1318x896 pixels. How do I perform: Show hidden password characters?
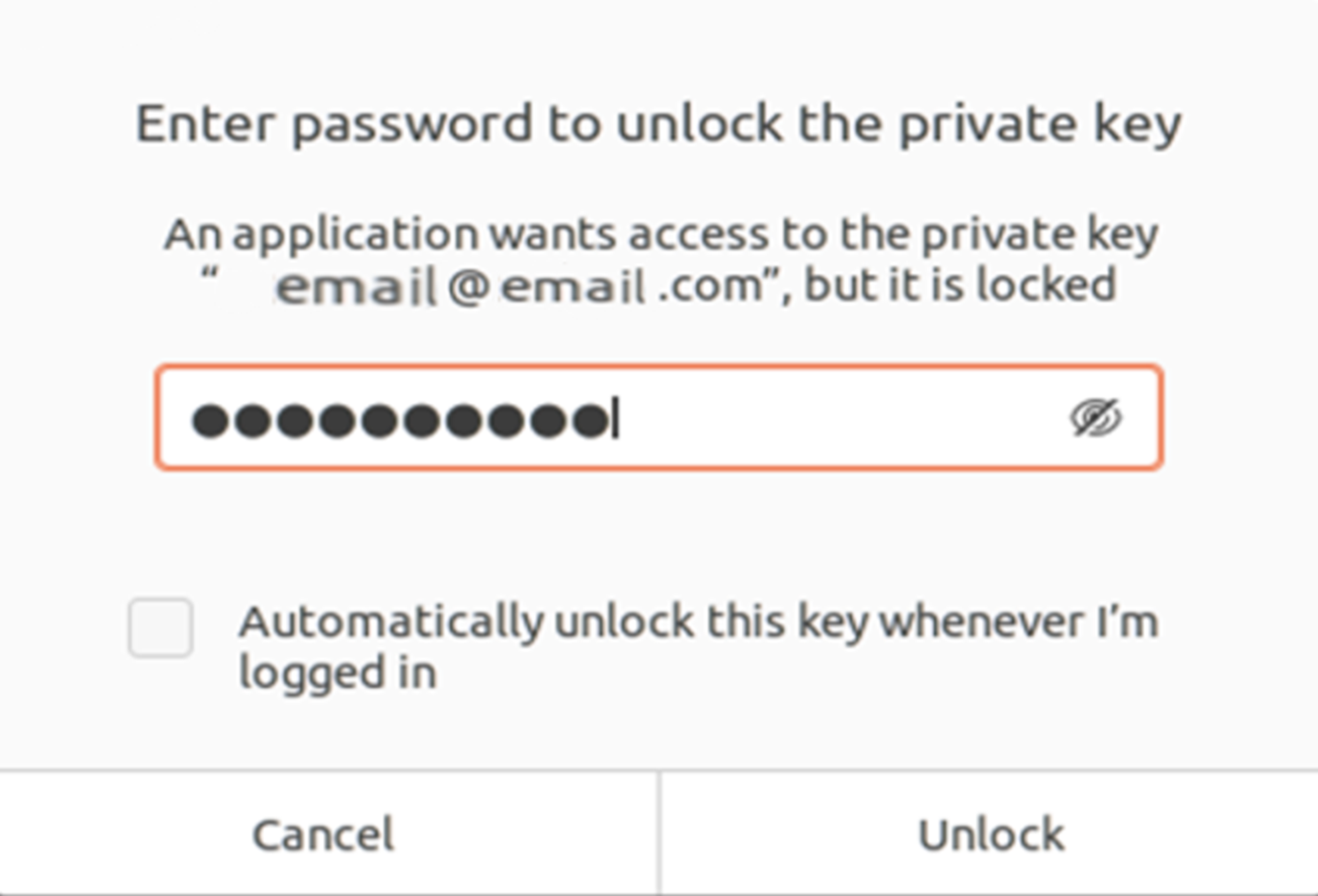pyautogui.click(x=1095, y=419)
